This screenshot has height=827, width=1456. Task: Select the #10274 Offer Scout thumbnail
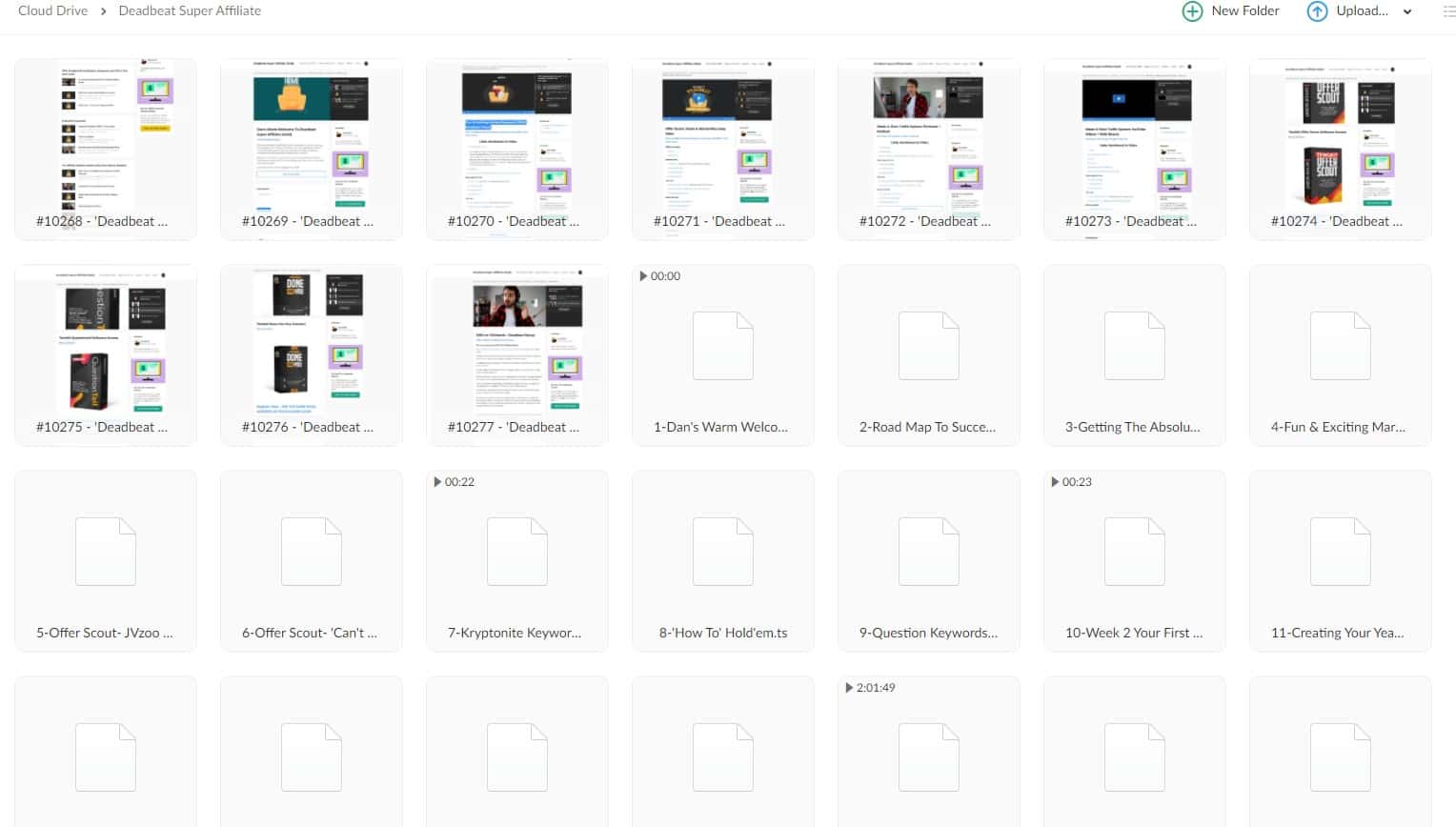click(1340, 135)
